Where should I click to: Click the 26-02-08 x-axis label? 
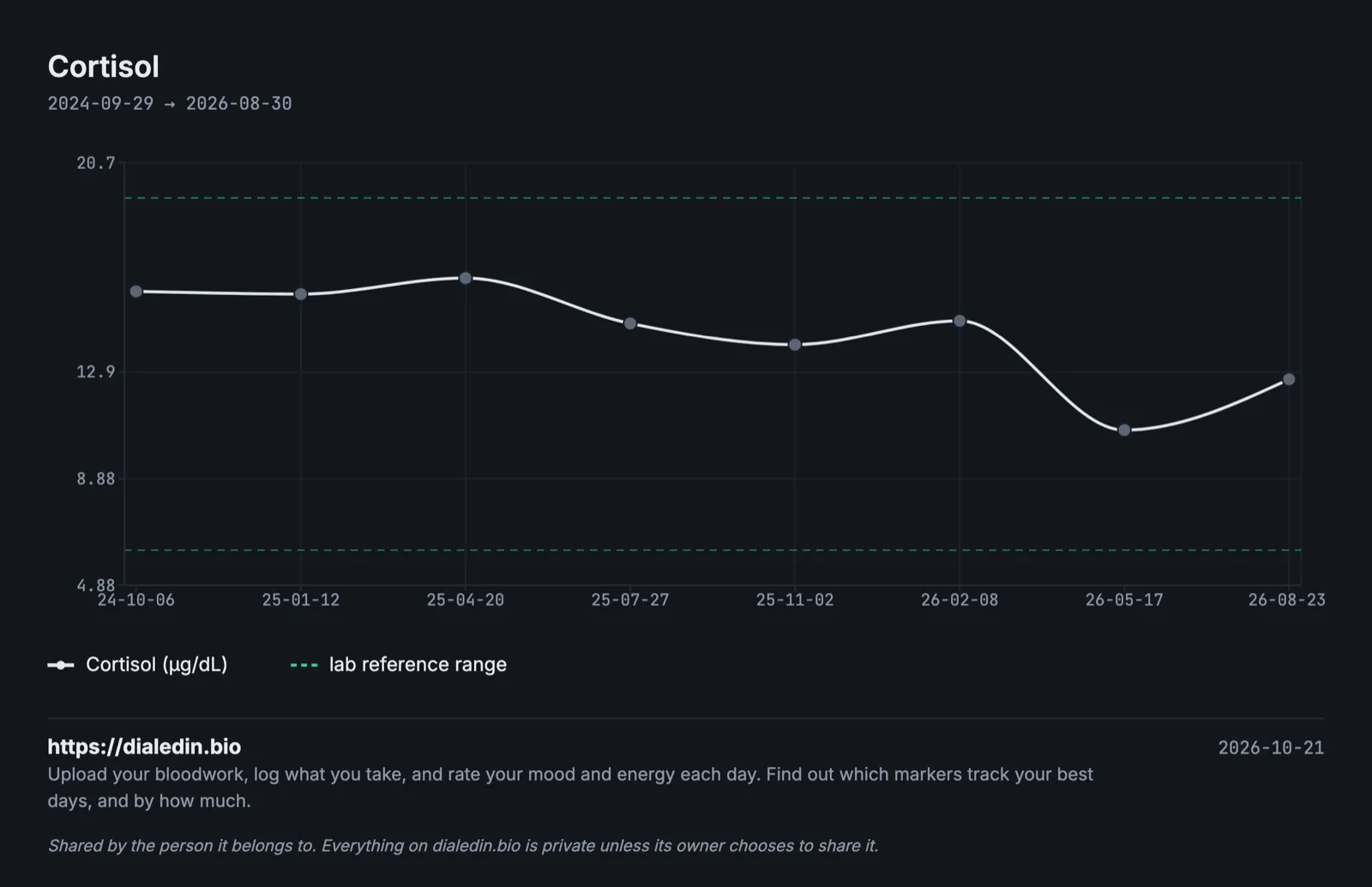(960, 600)
